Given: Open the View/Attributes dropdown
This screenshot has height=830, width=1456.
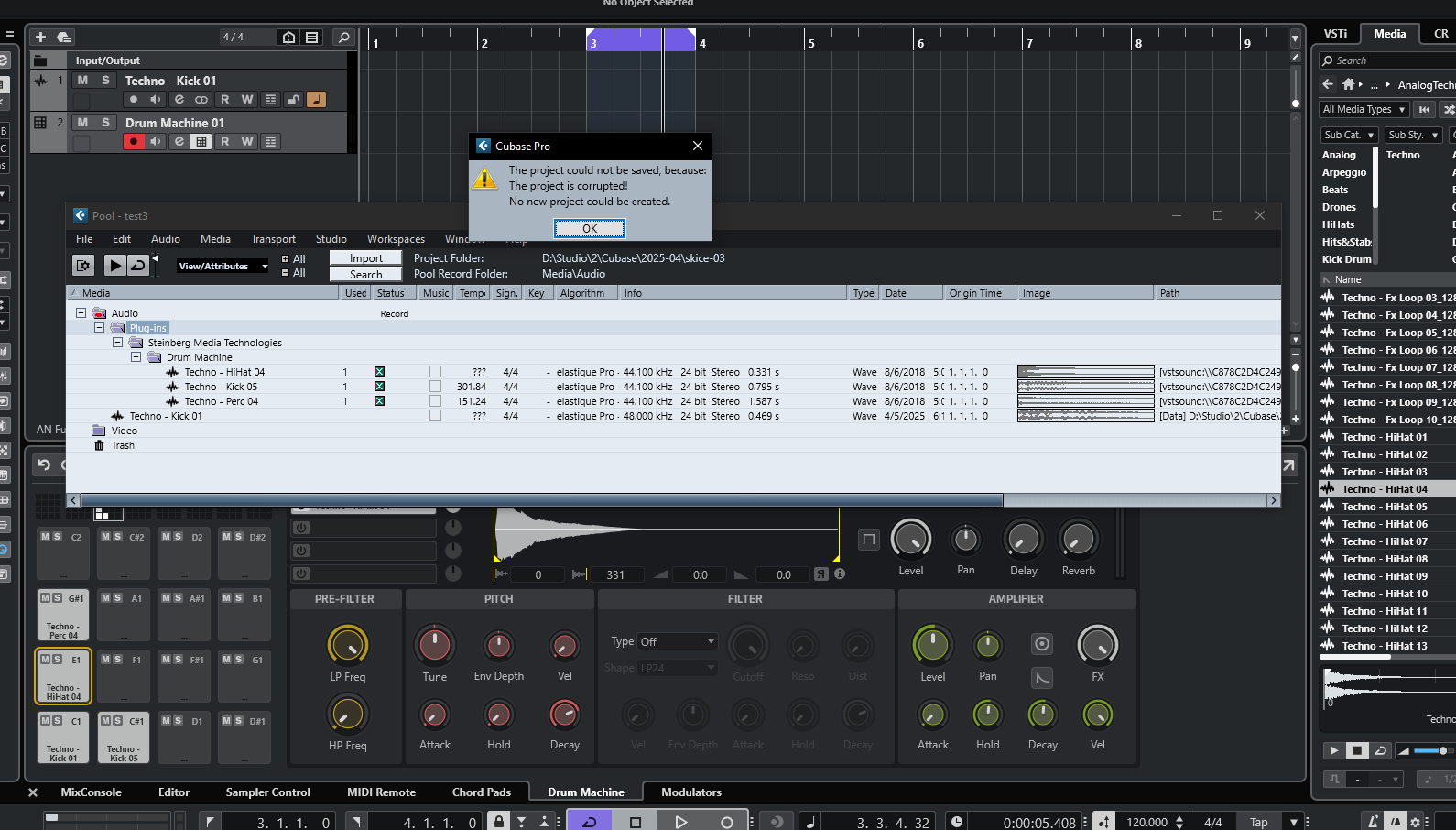Looking at the screenshot, I should (x=223, y=267).
